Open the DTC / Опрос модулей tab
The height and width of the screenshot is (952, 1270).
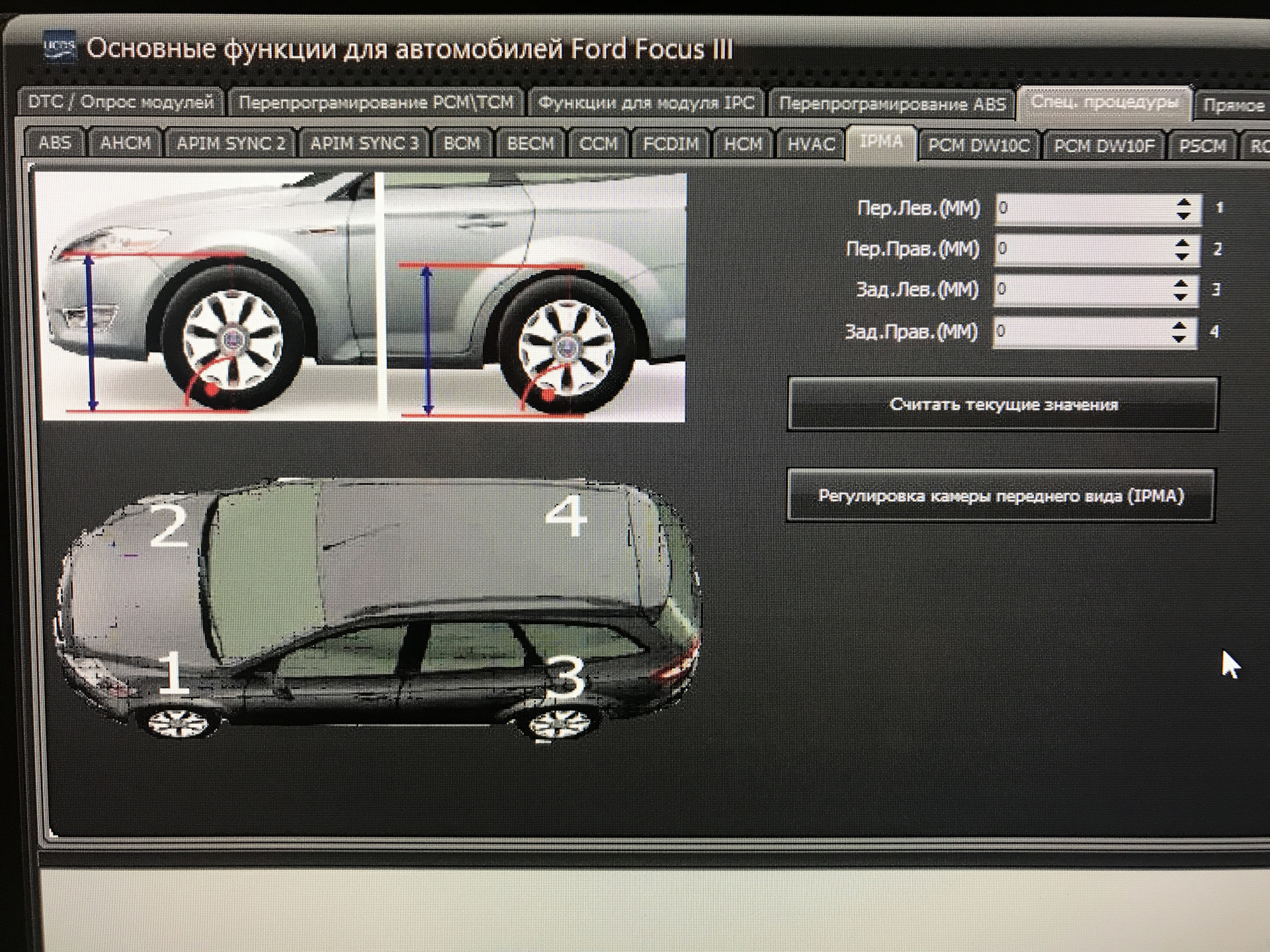(x=120, y=102)
